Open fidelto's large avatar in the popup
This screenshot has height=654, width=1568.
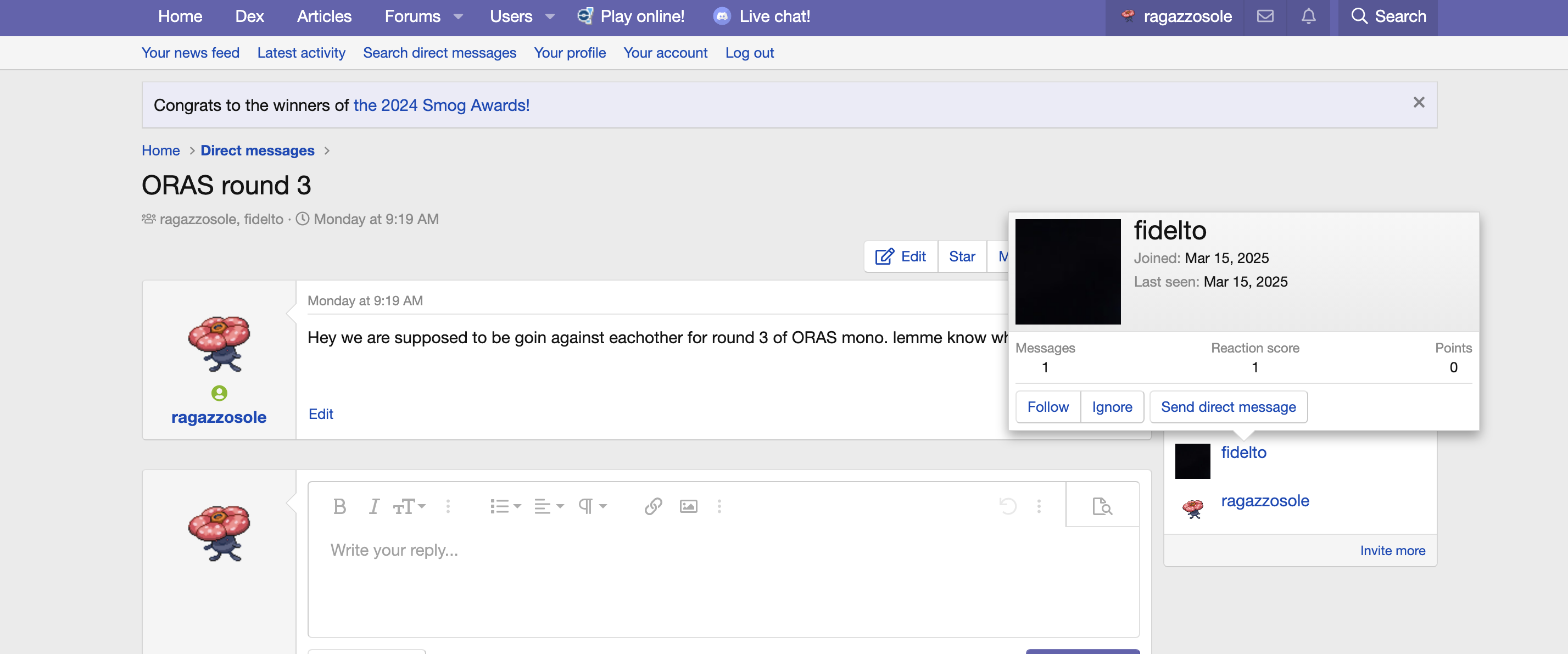(1068, 272)
